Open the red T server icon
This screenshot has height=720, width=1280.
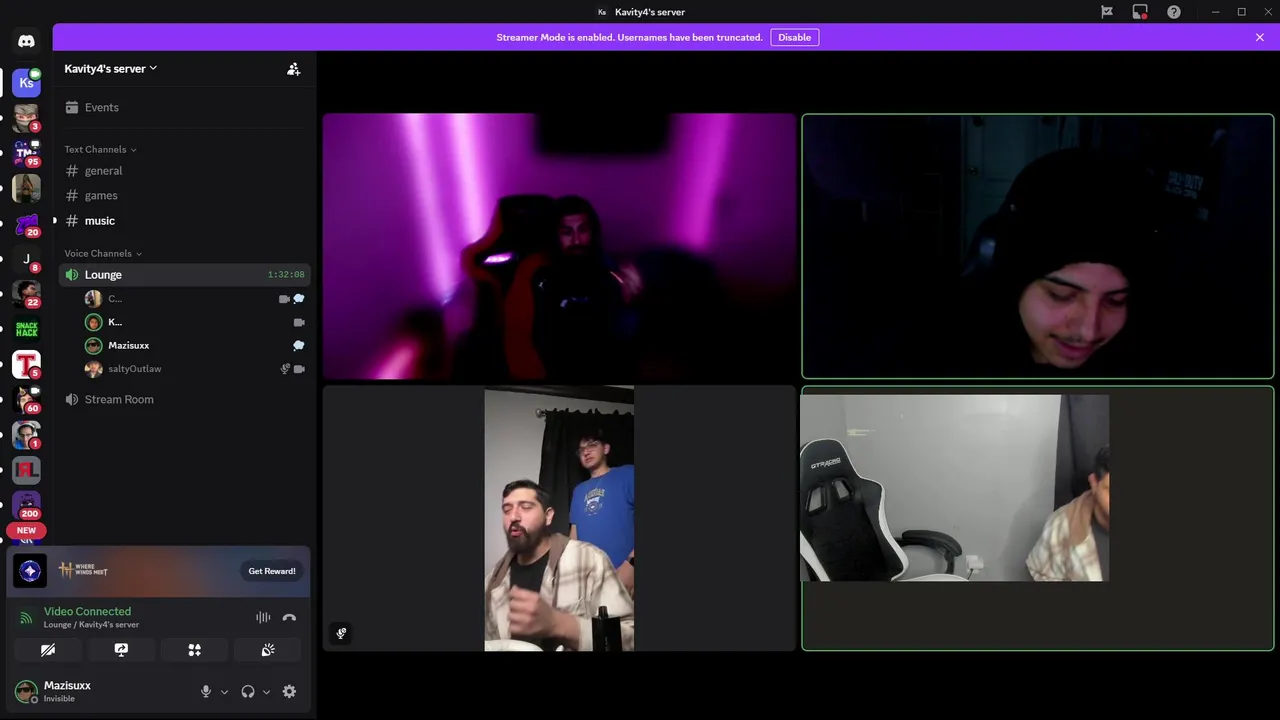(x=26, y=364)
